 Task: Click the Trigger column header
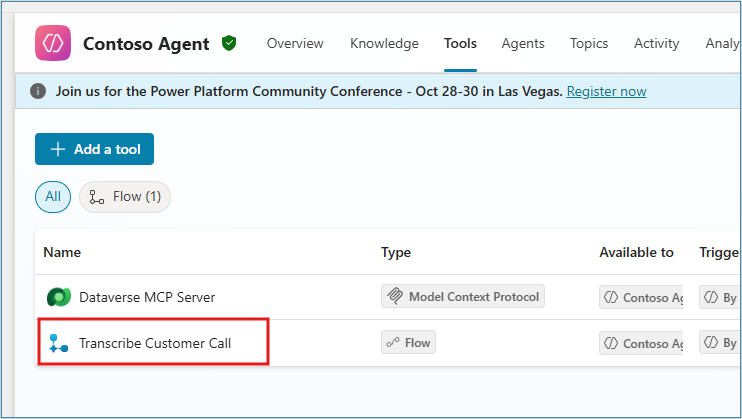[720, 252]
